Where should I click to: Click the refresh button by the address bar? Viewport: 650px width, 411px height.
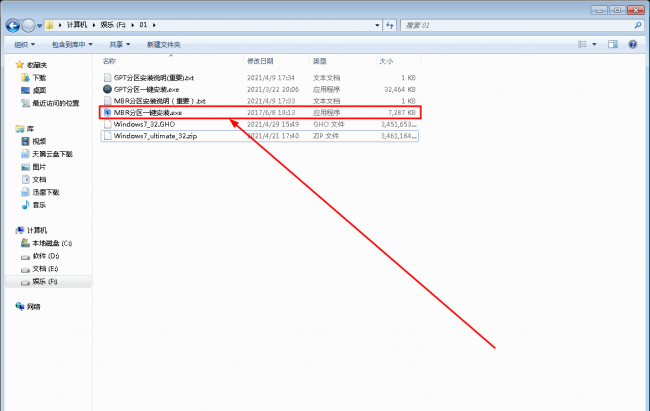coord(390,25)
